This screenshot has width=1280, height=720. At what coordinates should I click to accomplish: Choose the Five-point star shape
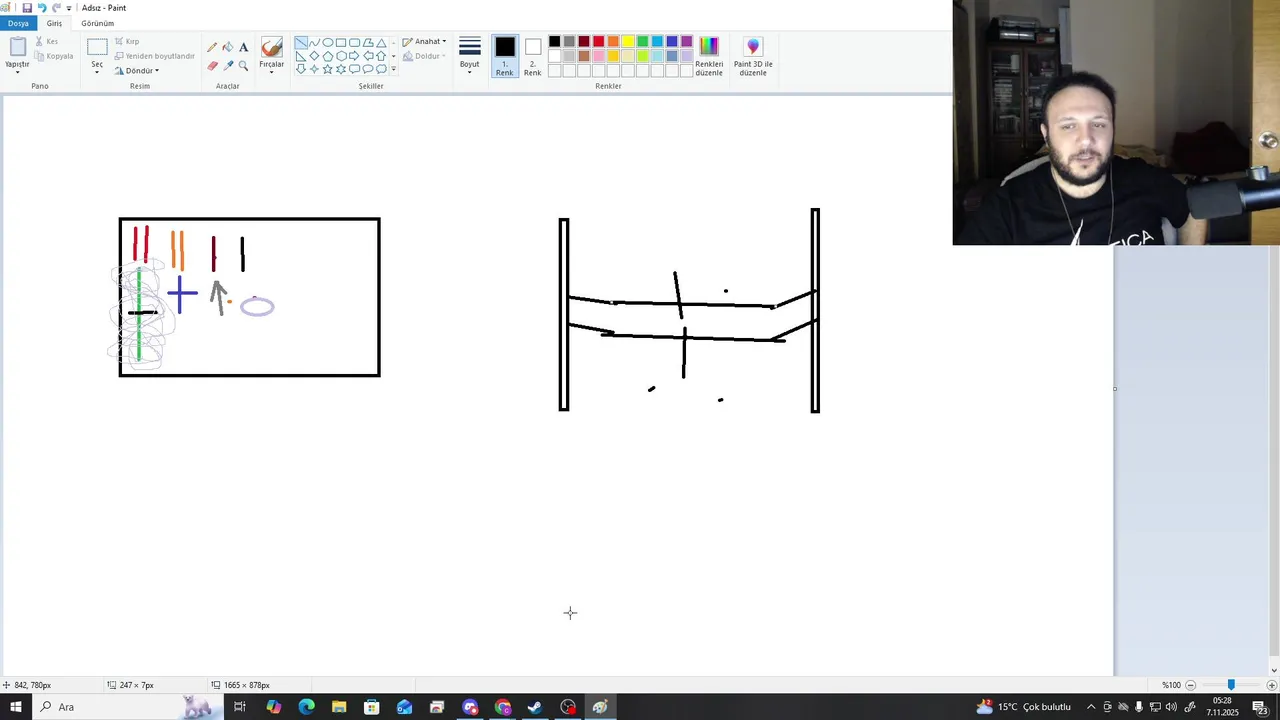(x=327, y=69)
